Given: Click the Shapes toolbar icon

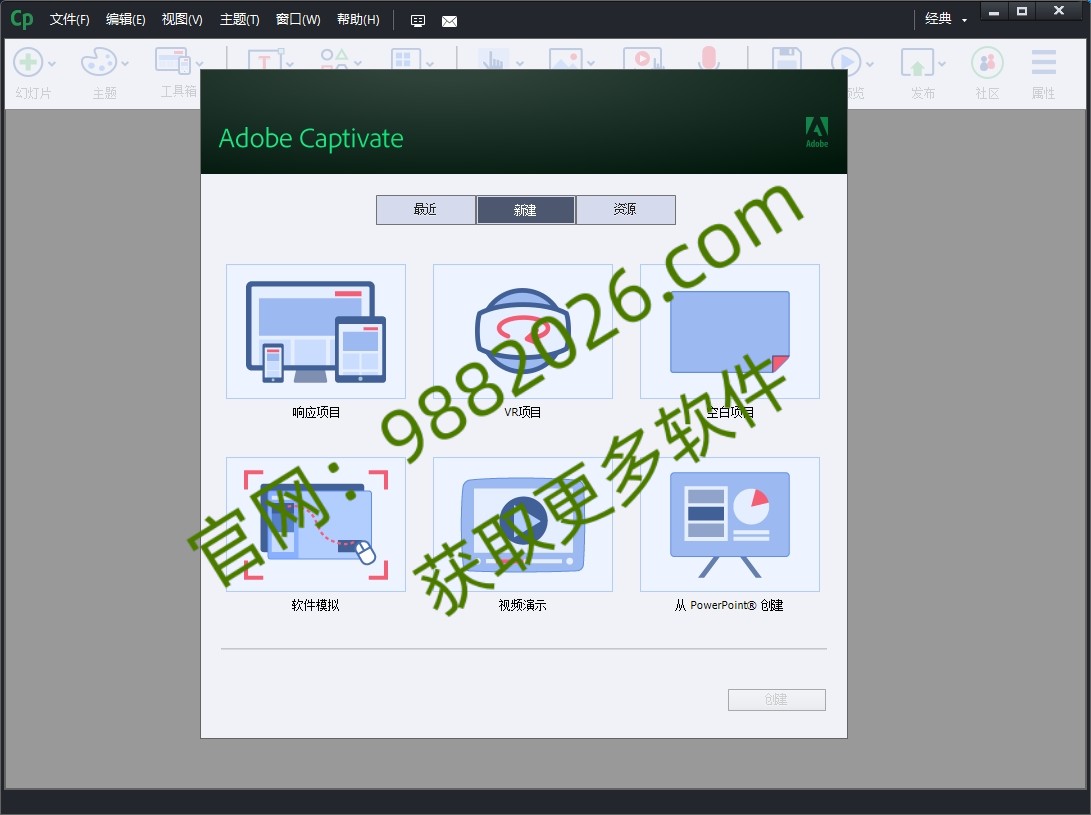Looking at the screenshot, I should [x=334, y=58].
